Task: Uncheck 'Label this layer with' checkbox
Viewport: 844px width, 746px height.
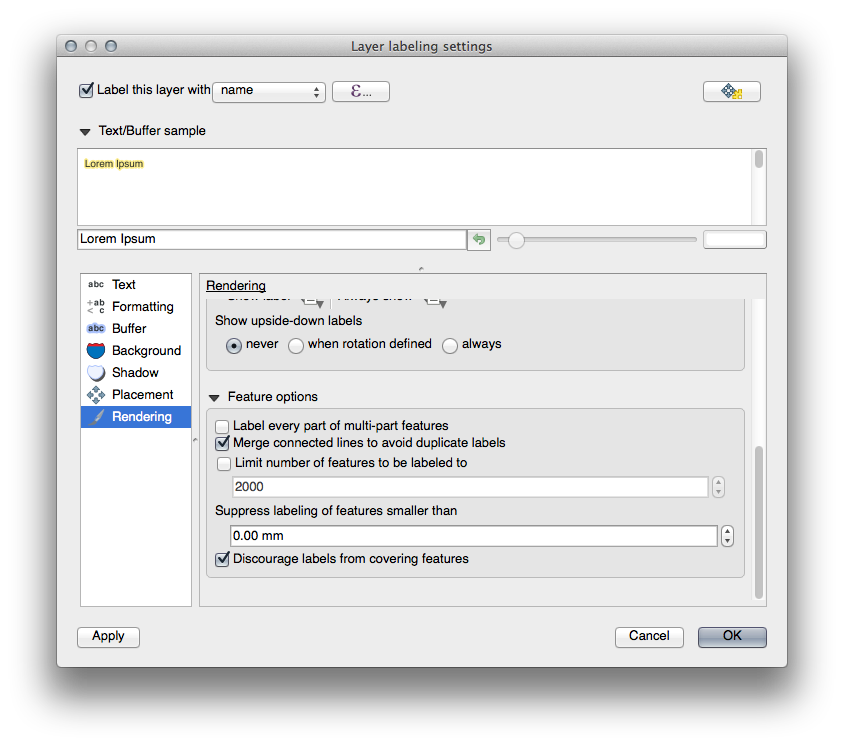Action: (86, 90)
